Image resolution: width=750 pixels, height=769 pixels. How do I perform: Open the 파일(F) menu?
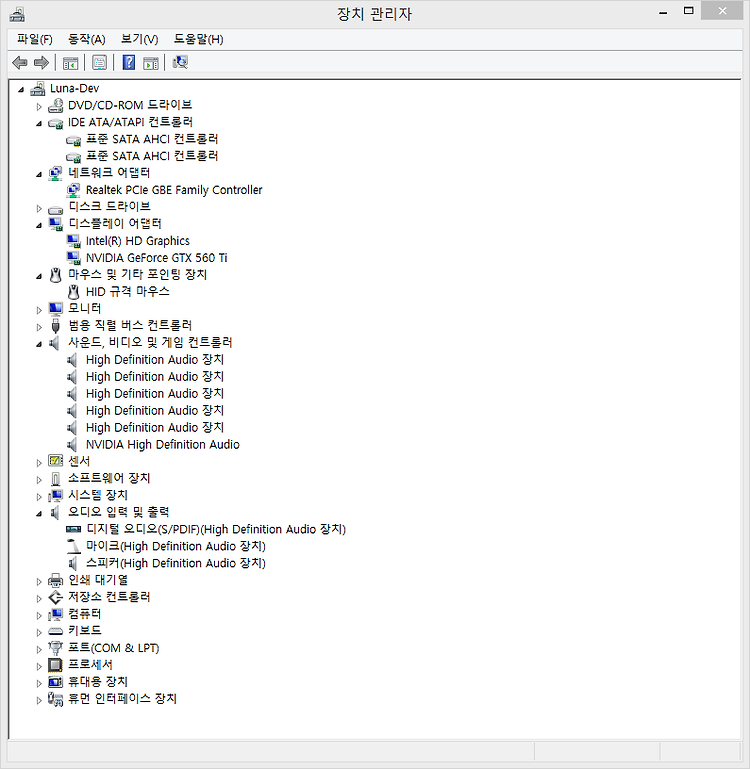click(35, 39)
